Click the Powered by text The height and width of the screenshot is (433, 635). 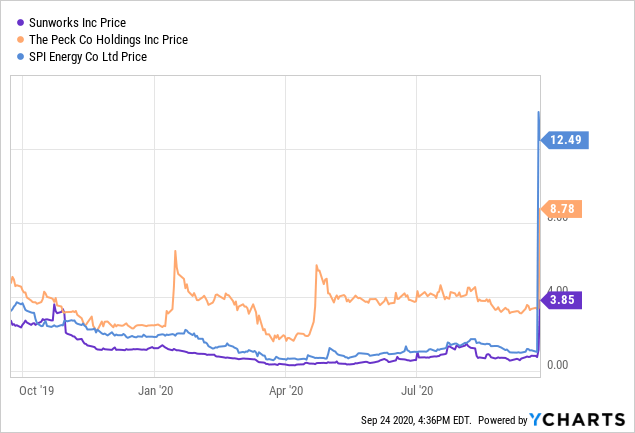504,420
